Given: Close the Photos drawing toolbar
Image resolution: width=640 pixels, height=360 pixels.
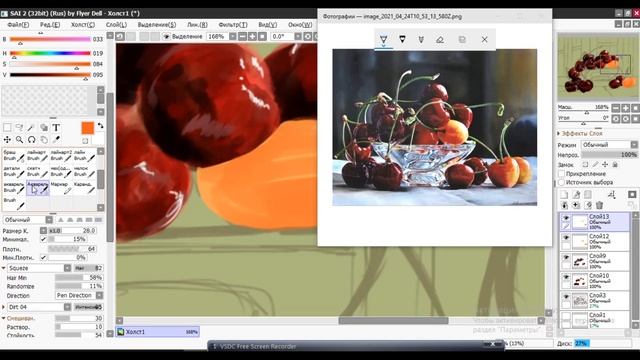Looking at the screenshot, I should pyautogui.click(x=484, y=40).
